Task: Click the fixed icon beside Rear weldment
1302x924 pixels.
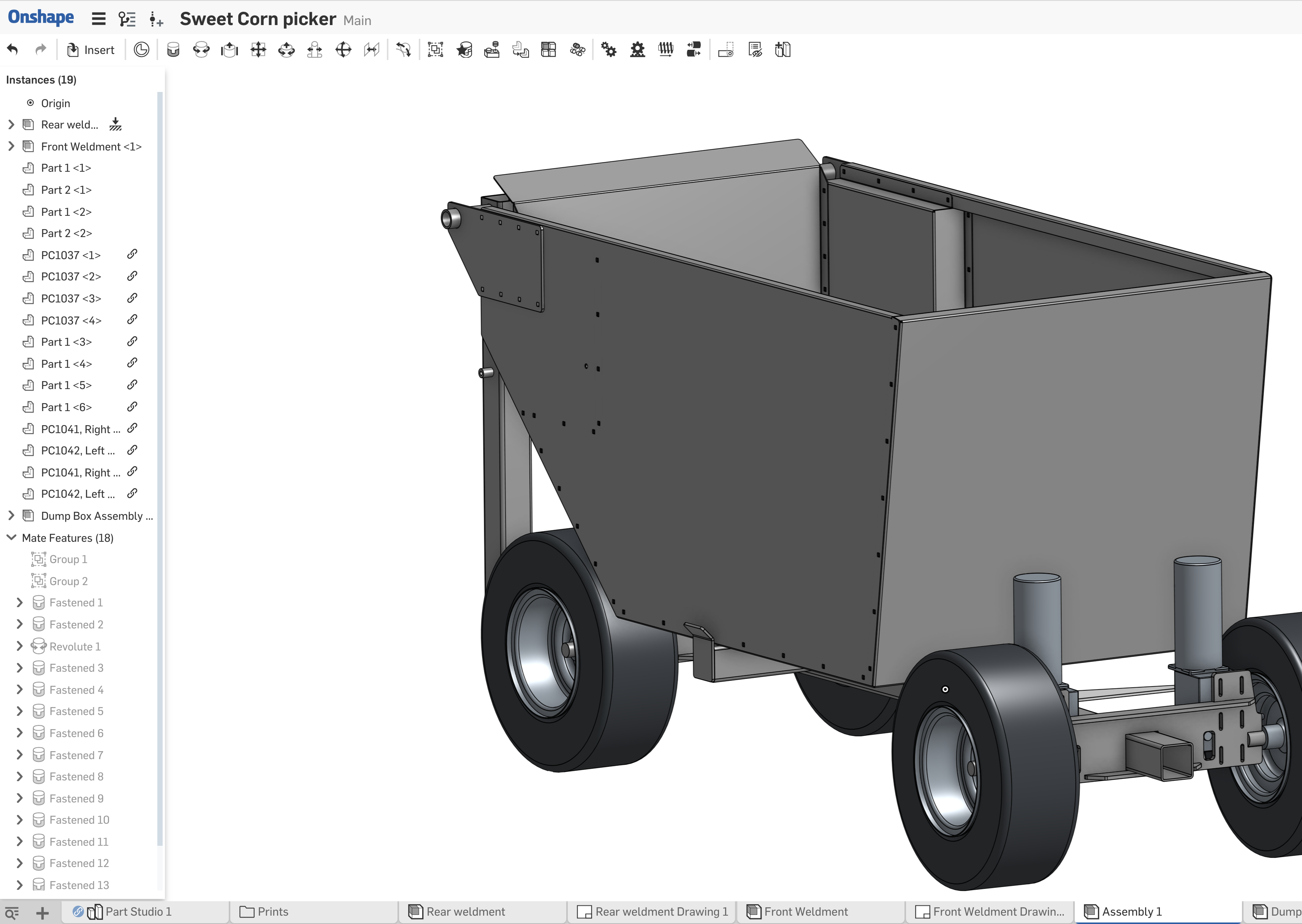Action: point(116,124)
